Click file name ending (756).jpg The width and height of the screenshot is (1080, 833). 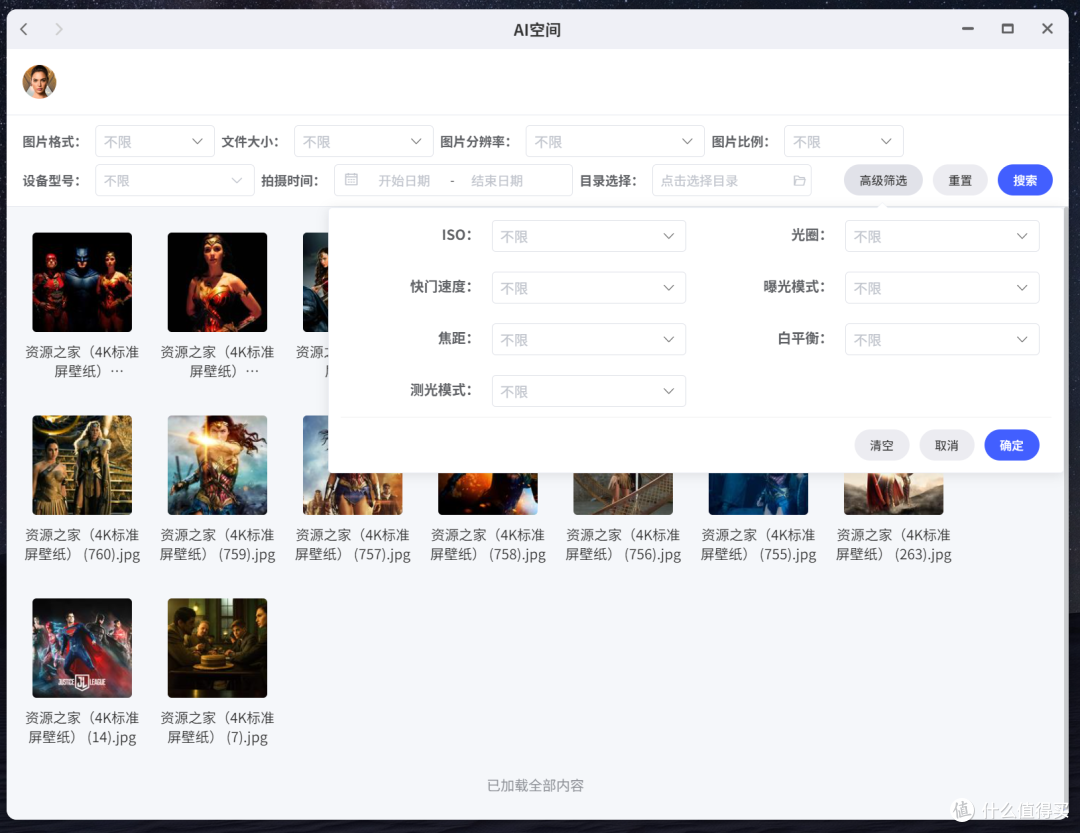[623, 544]
